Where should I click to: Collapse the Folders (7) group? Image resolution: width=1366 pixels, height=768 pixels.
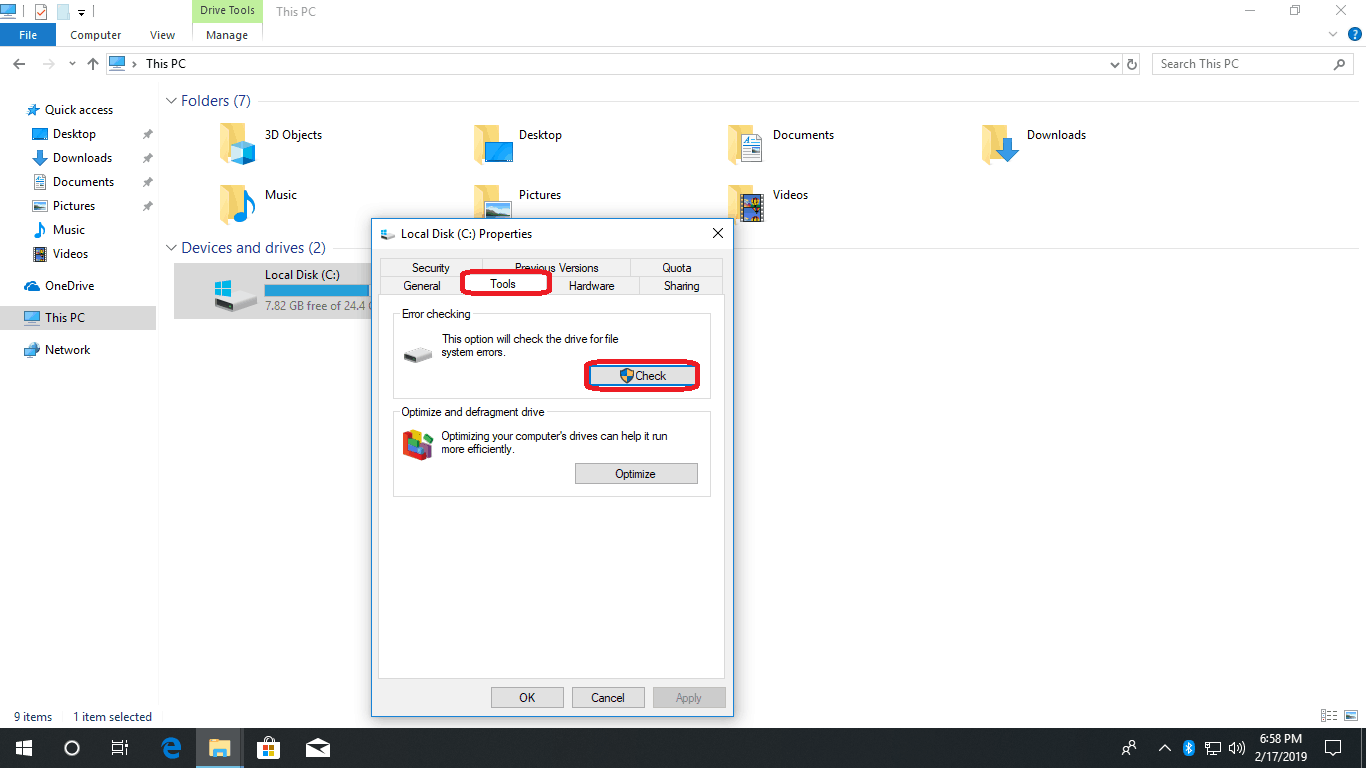tap(171, 101)
